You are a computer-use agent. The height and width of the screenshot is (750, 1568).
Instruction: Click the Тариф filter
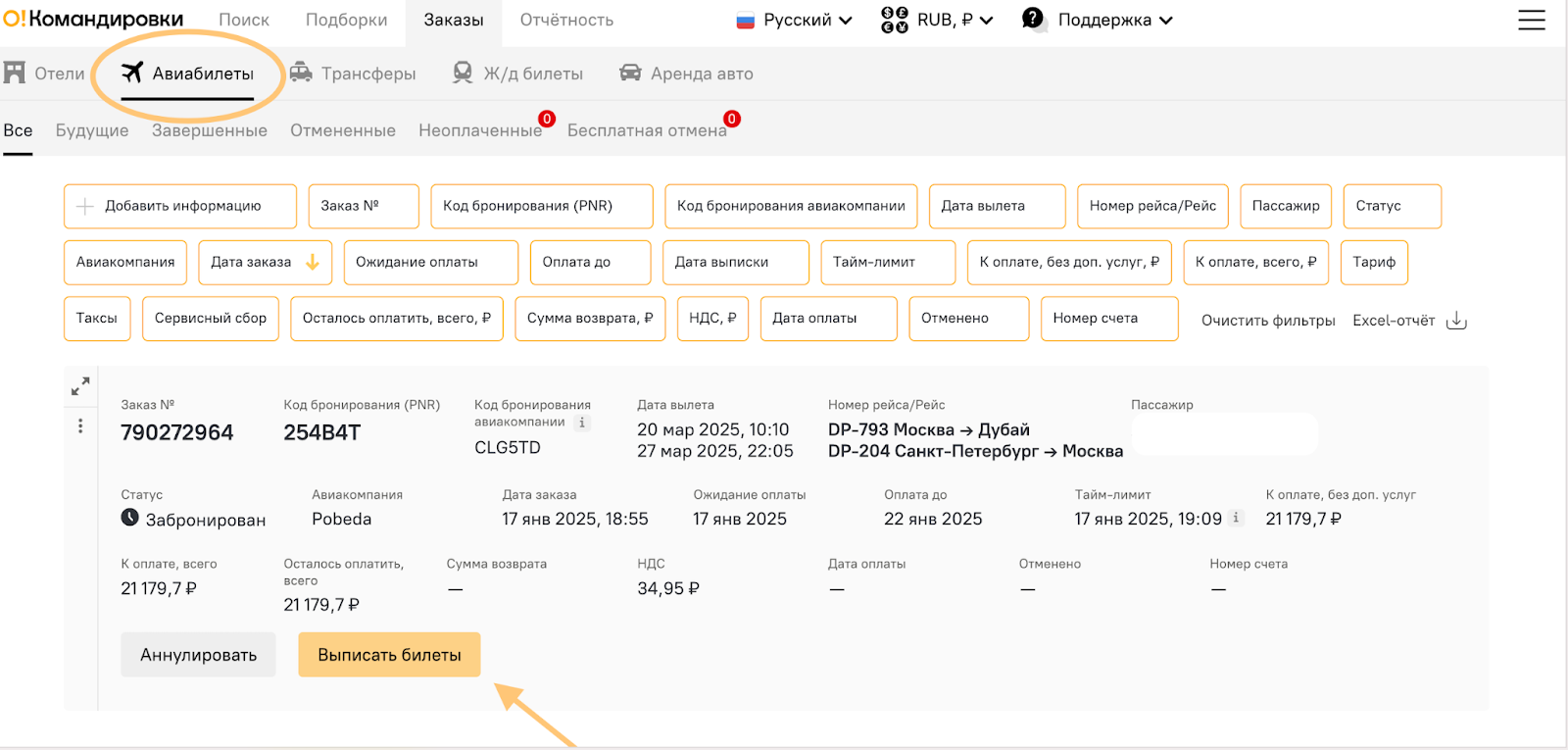1374,262
